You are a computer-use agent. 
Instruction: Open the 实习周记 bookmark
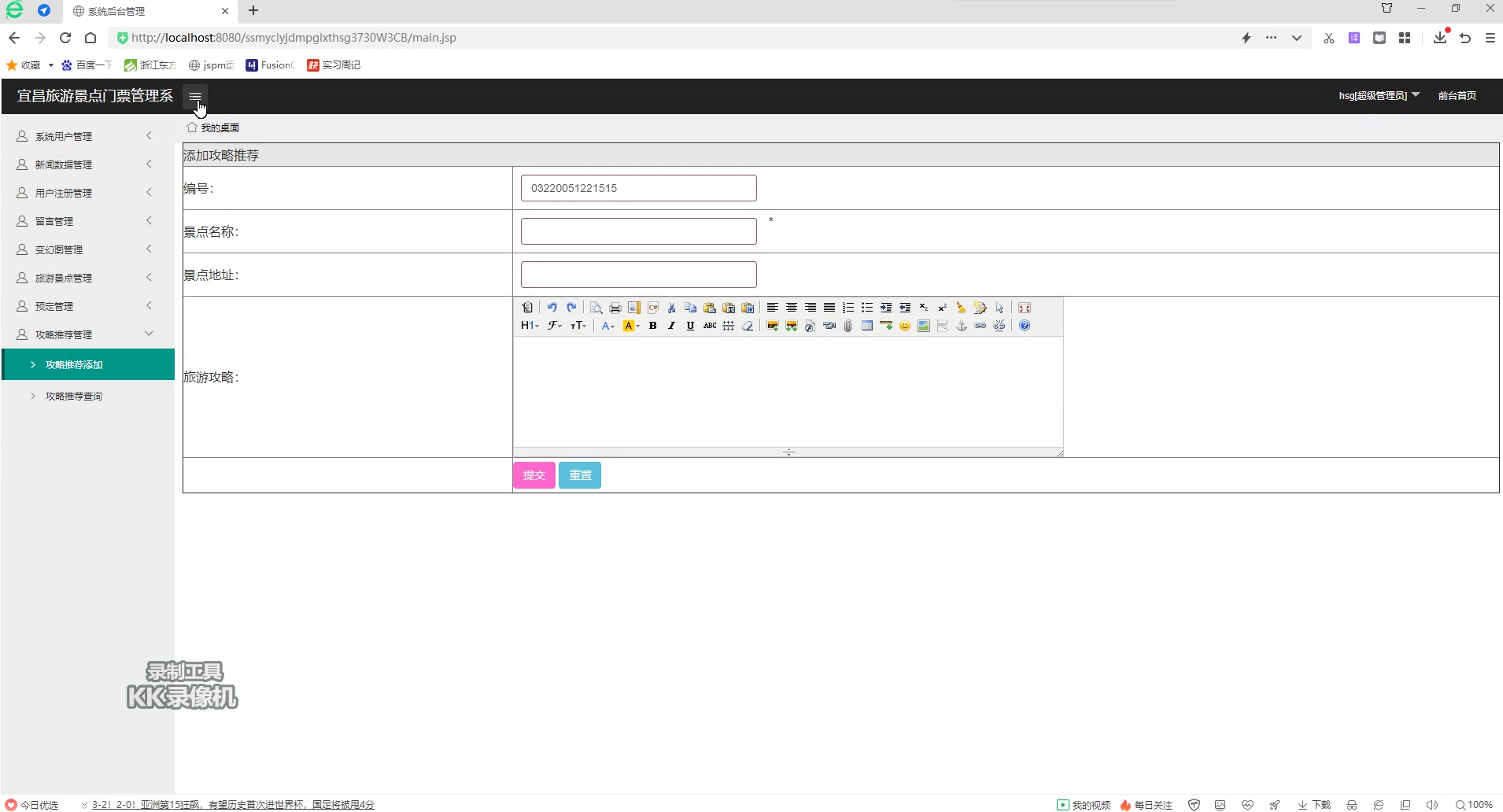pos(334,65)
